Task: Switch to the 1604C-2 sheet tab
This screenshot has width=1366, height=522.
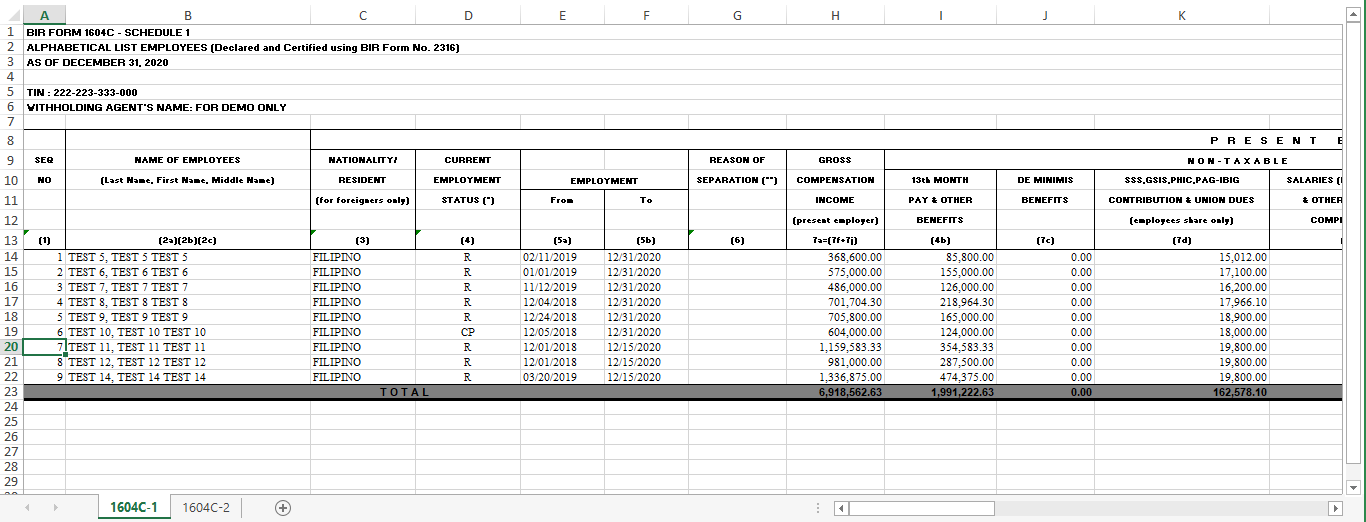Action: tap(206, 508)
